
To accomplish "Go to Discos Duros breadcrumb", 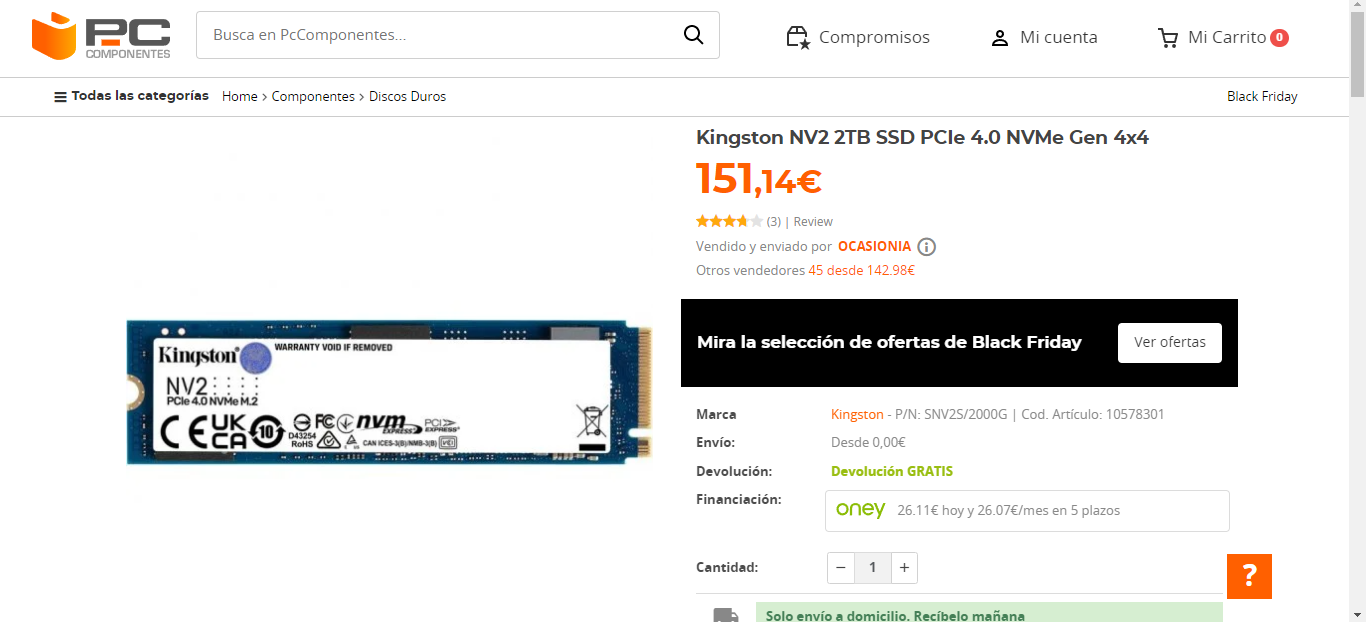I will click(407, 96).
